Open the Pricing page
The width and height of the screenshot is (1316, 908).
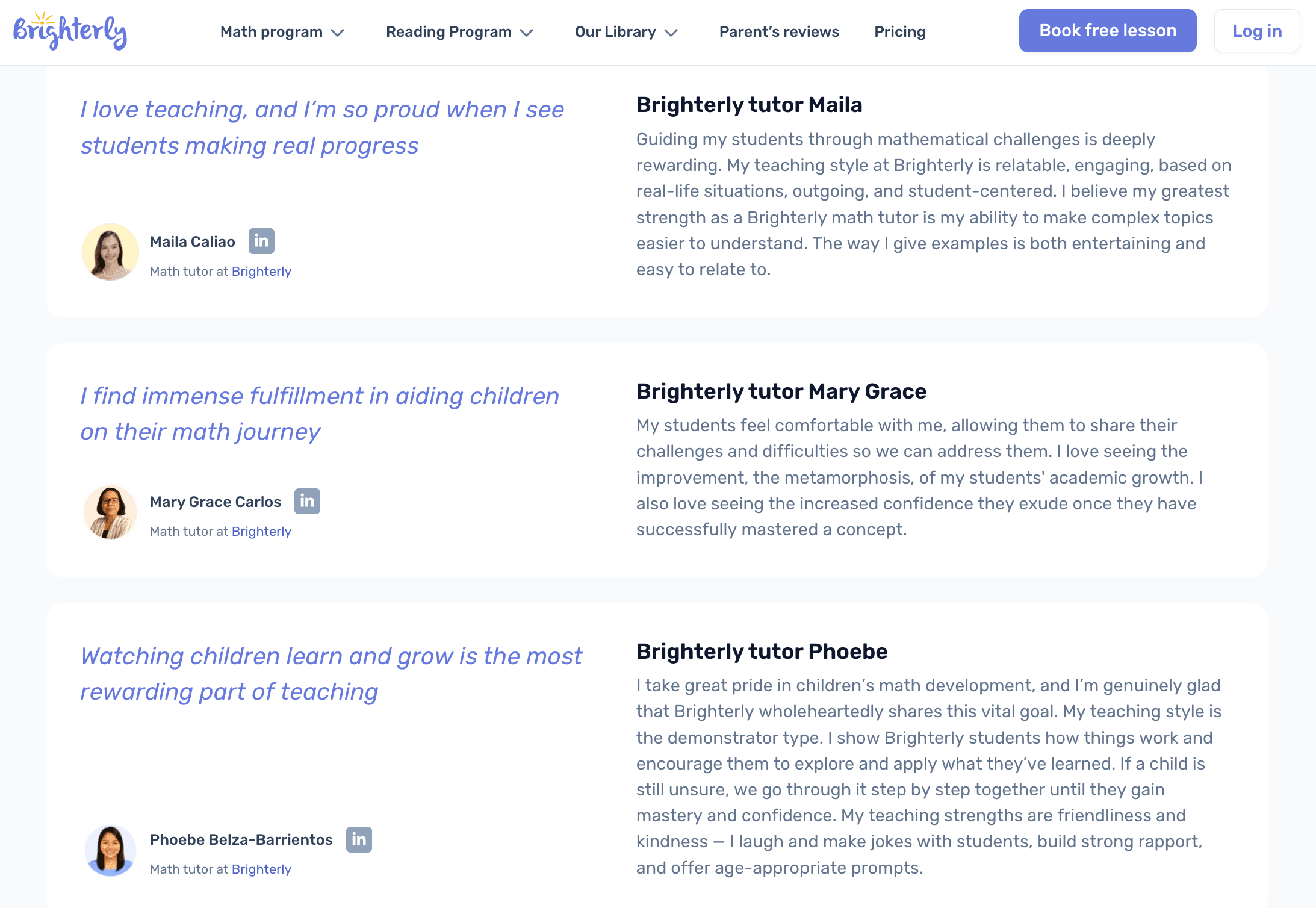[899, 31]
